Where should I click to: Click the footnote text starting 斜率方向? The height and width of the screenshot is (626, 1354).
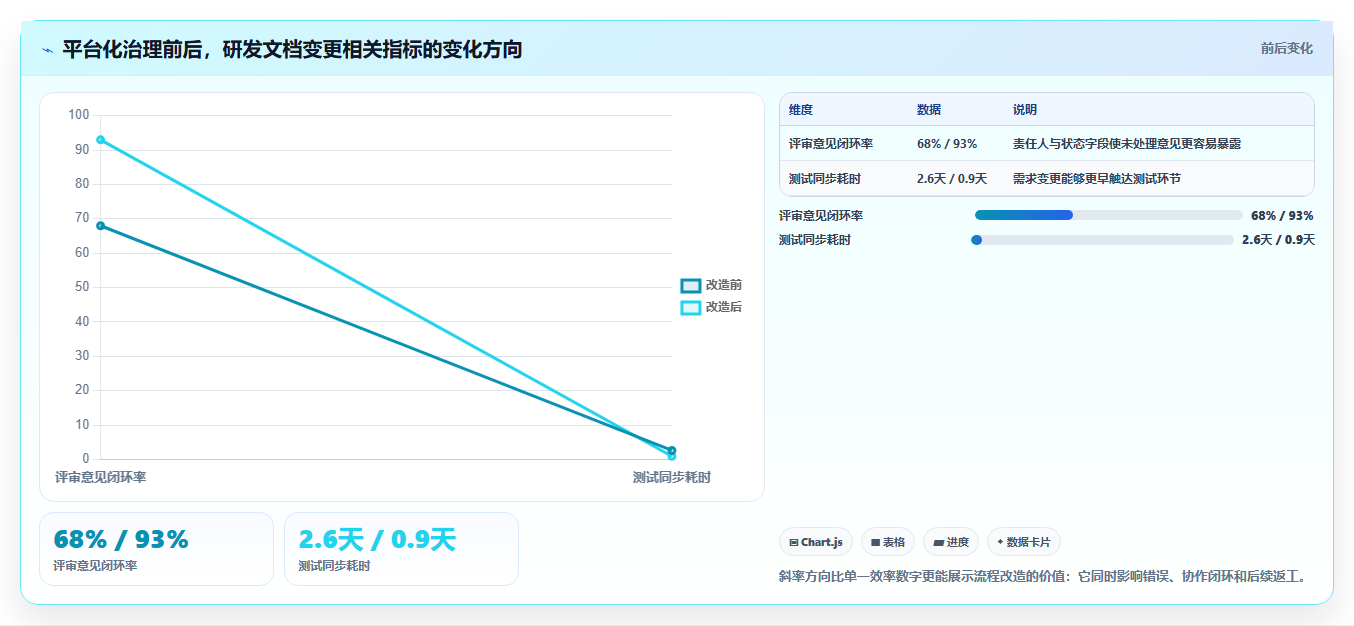pos(1042,577)
